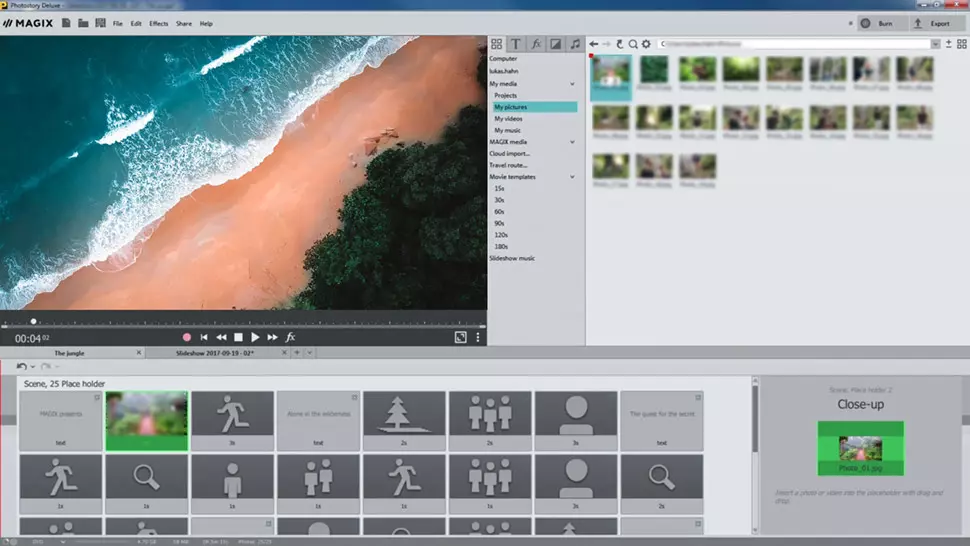Open the music note audio tab
This screenshot has height=546, width=970.
pos(575,44)
